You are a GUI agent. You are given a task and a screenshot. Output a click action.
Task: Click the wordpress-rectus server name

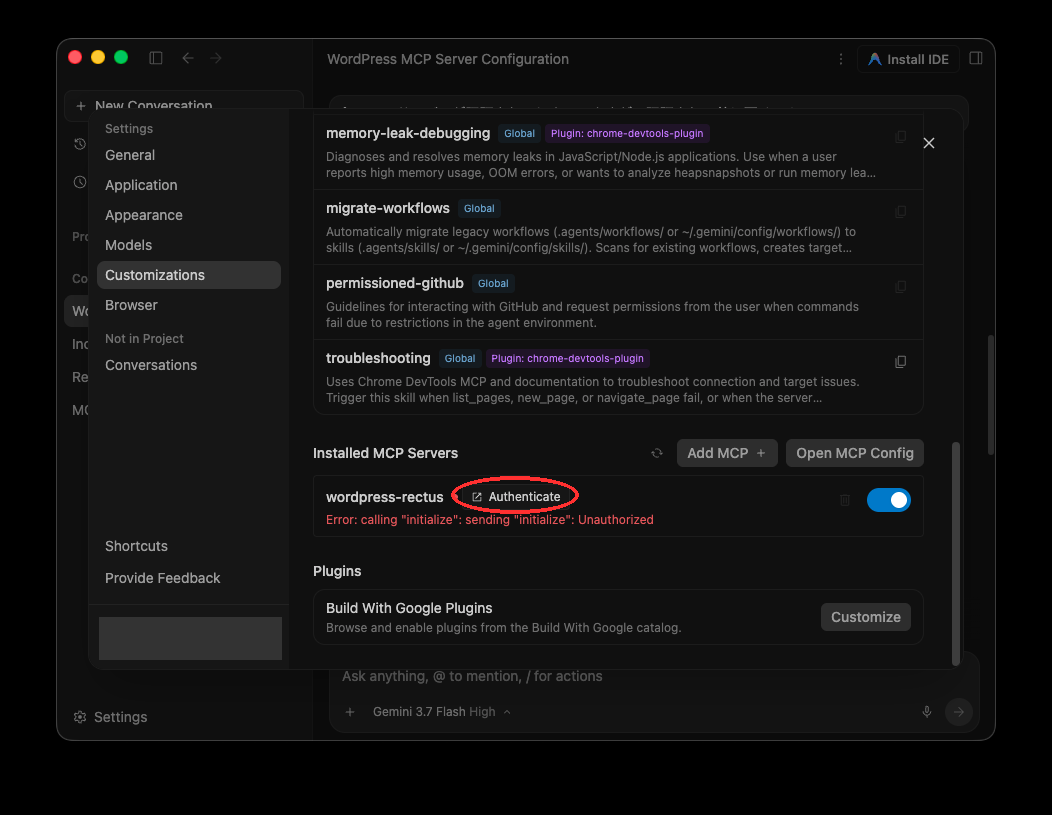[384, 497]
